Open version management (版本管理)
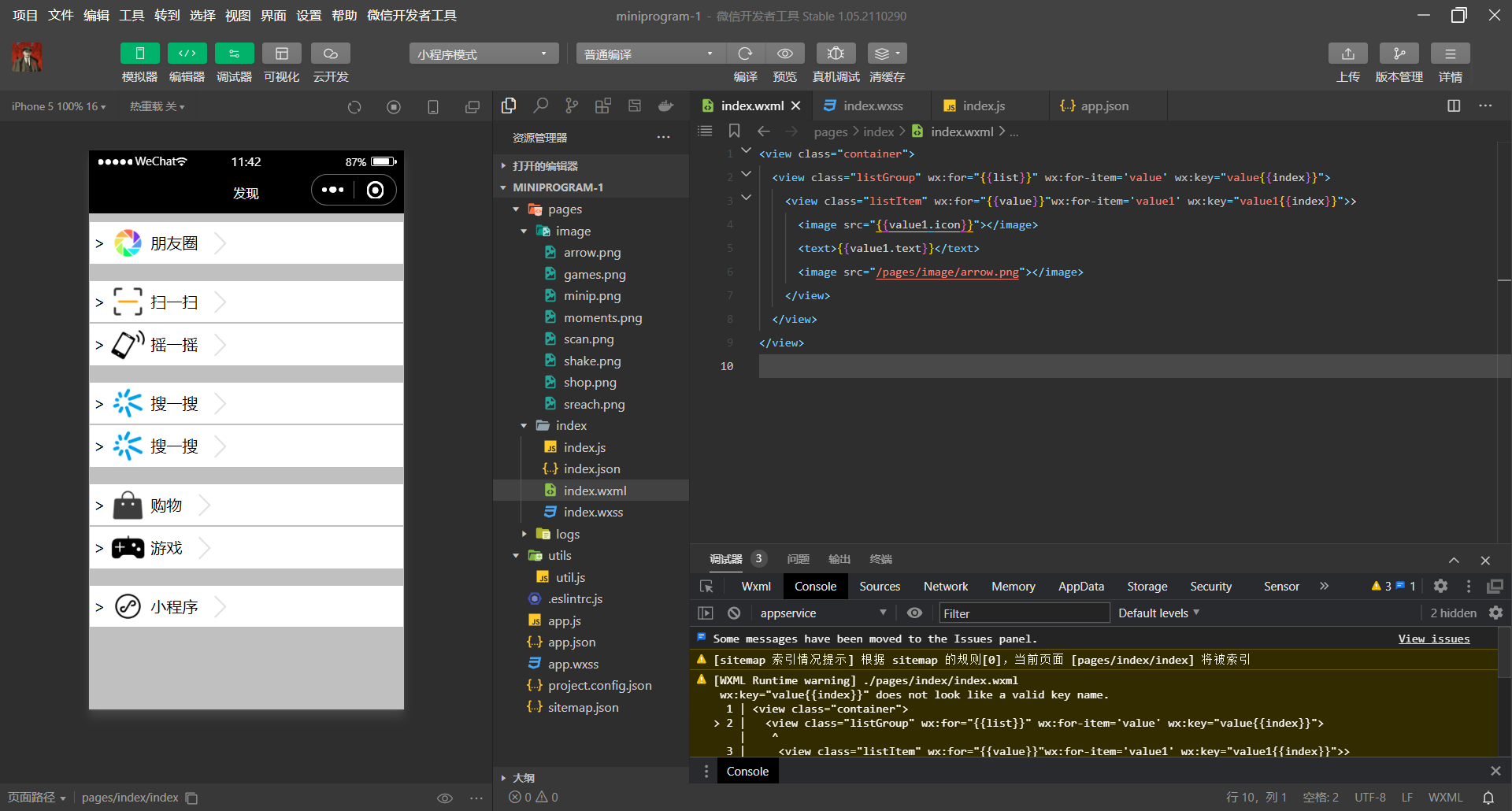This screenshot has height=811, width=1512. (1399, 54)
